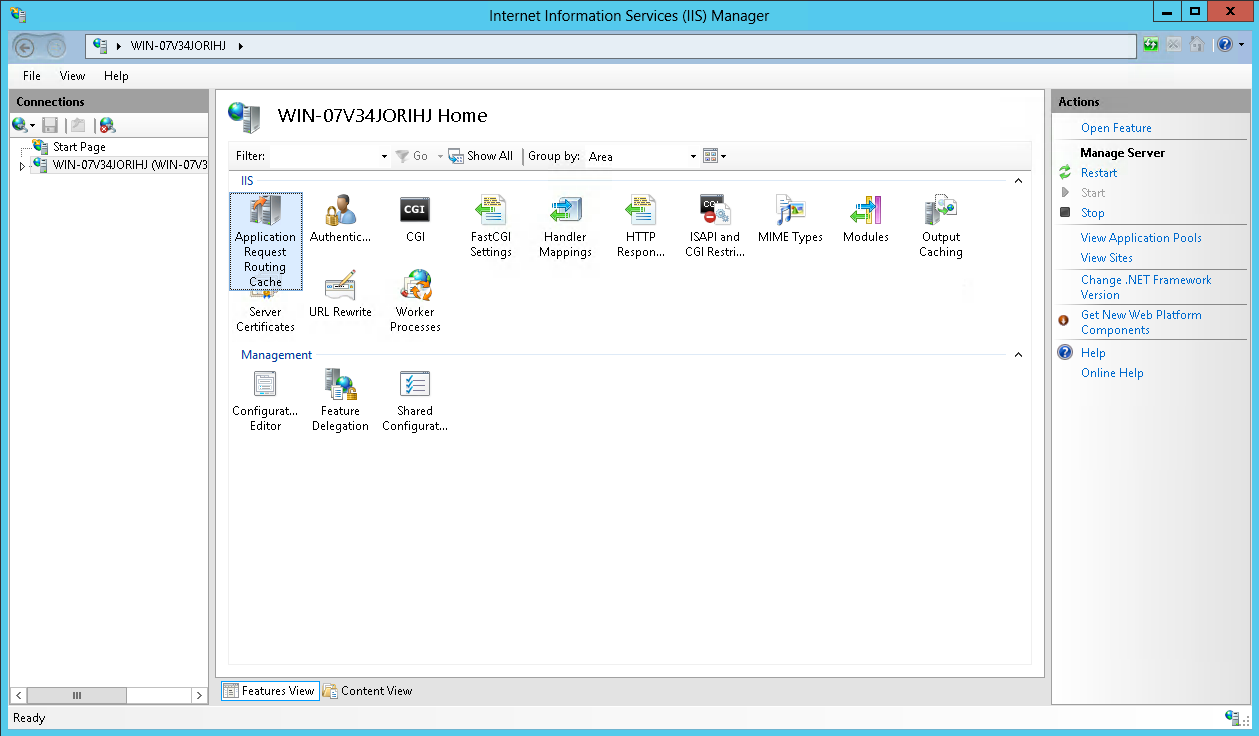Click the Up folder icon in Connections toolbar
The width and height of the screenshot is (1259, 736).
pyautogui.click(x=78, y=125)
